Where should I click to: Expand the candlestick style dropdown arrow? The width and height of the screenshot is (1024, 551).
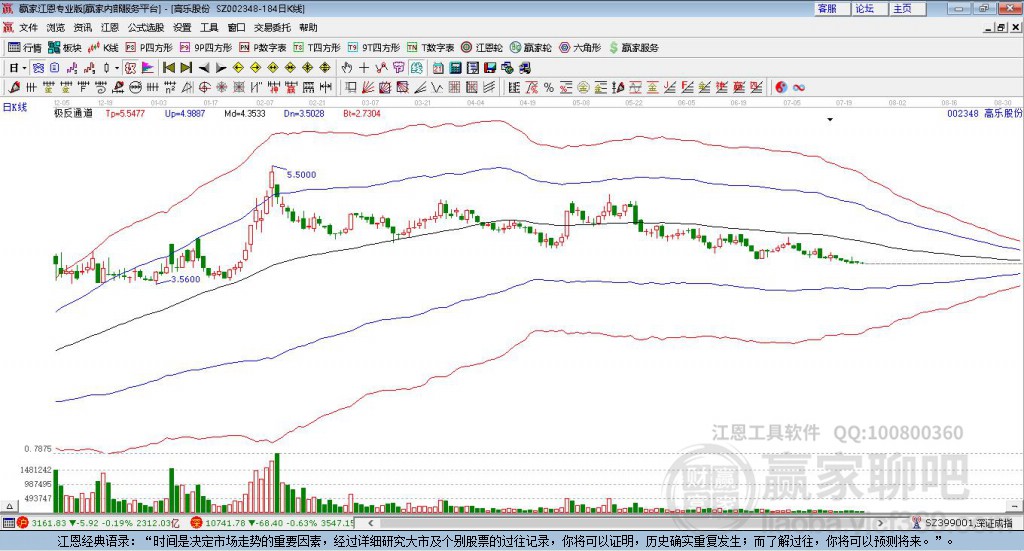117,68
